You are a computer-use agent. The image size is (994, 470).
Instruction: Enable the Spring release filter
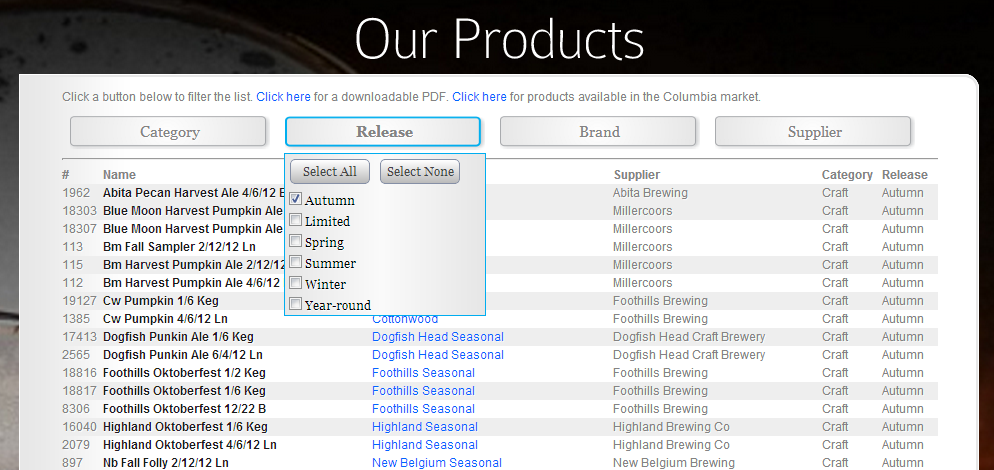coord(295,241)
